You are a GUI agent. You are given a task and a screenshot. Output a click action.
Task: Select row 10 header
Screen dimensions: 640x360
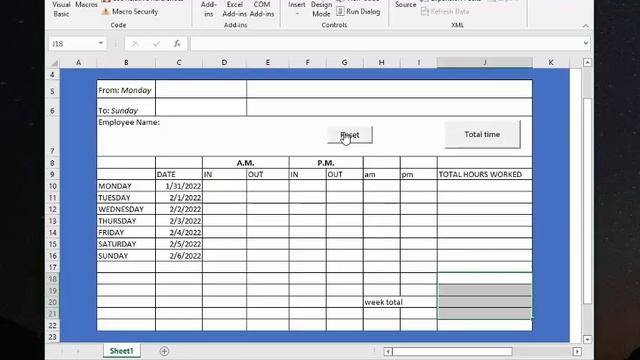[53, 186]
